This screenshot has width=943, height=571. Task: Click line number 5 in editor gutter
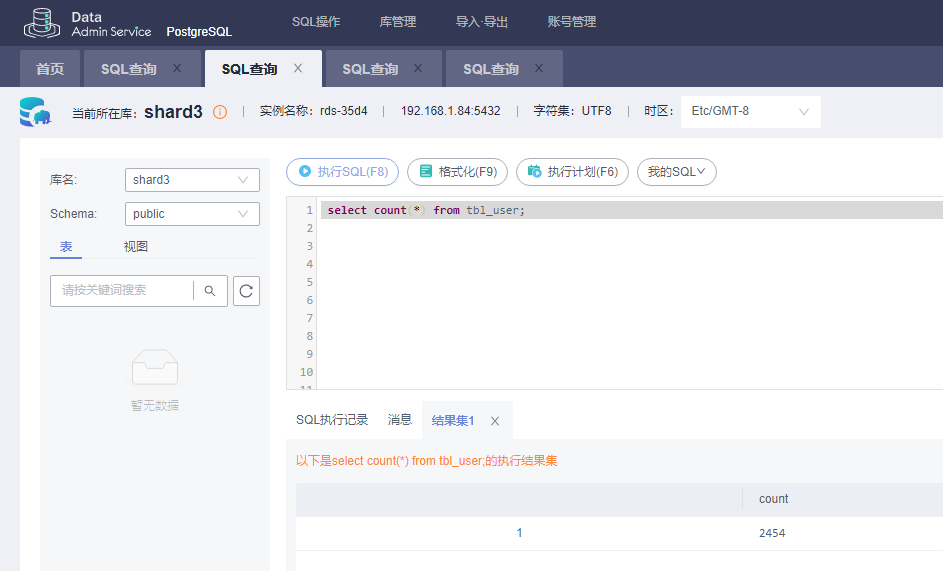[x=310, y=282]
